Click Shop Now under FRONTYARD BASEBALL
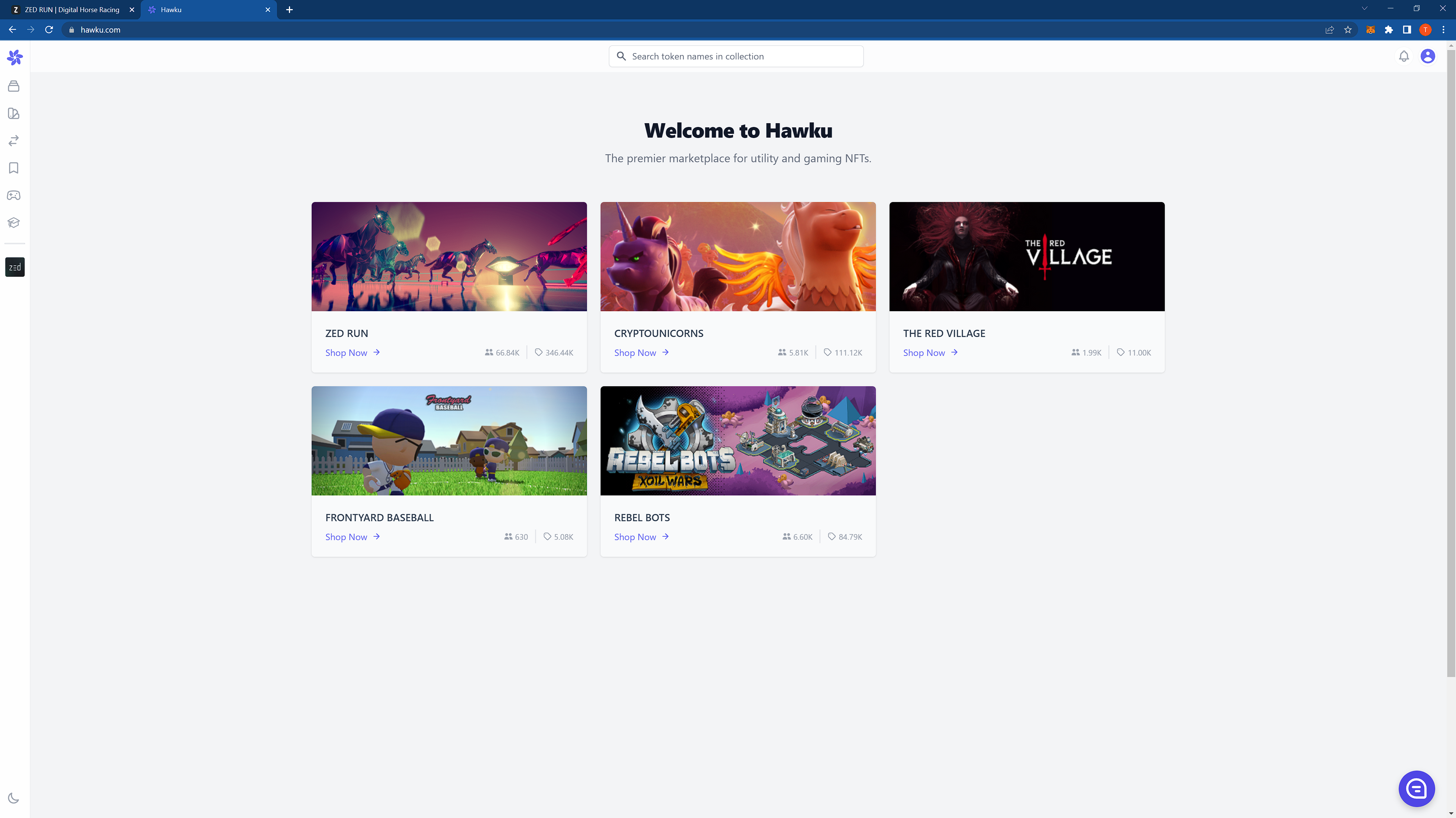The width and height of the screenshot is (1456, 818). pos(352,537)
